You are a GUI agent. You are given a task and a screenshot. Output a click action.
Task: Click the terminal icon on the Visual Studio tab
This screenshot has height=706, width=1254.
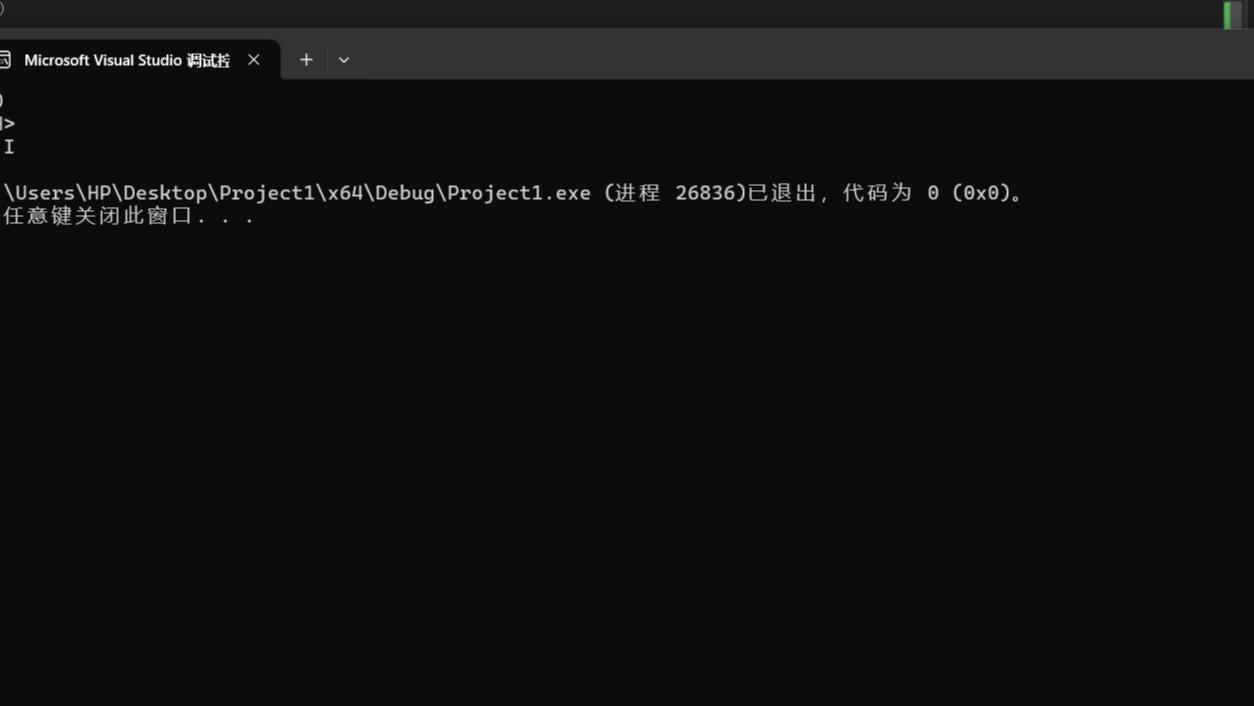point(4,60)
